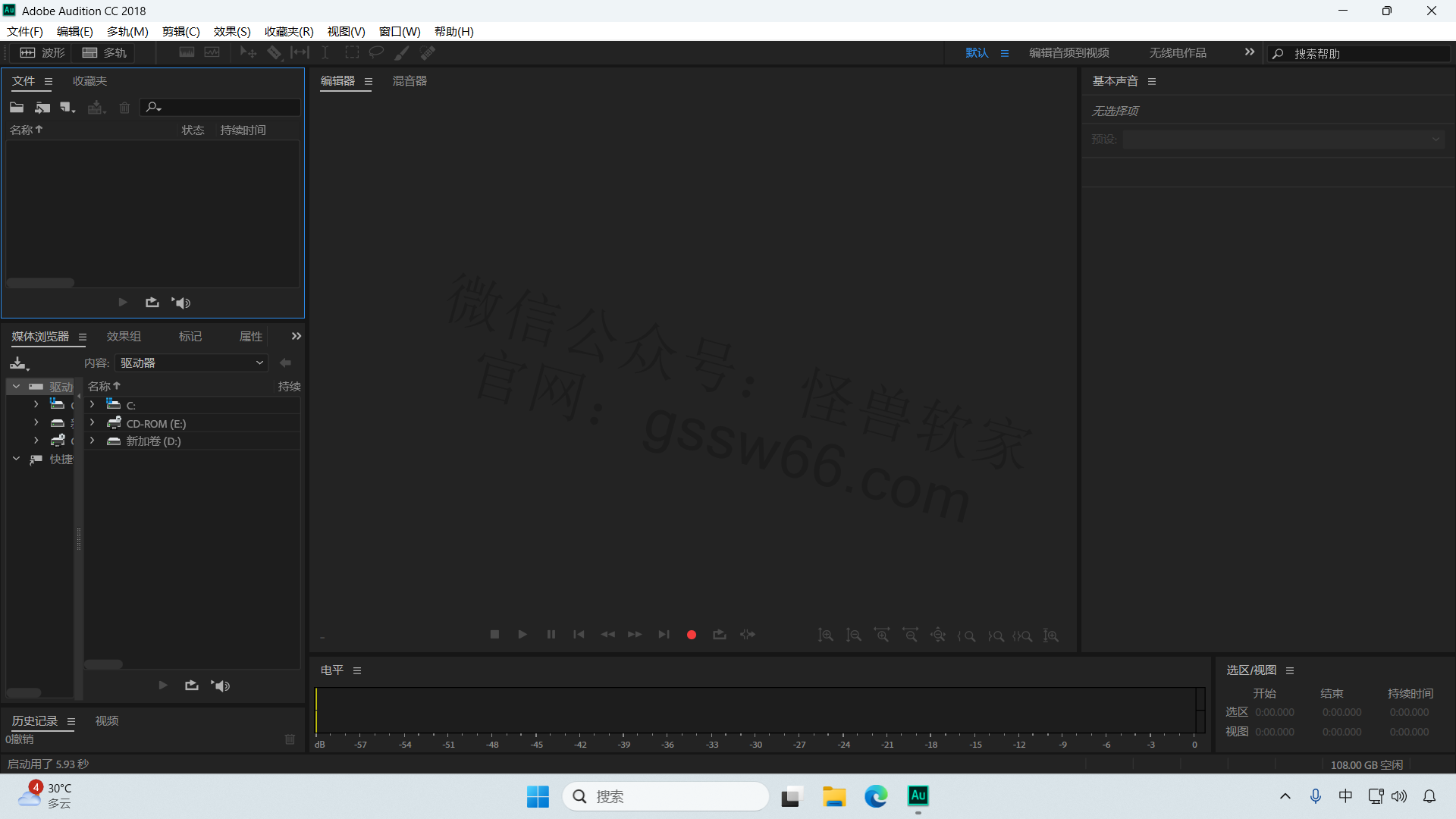The height and width of the screenshot is (819, 1456).
Task: Expand the CD-ROM (E:) row
Action: click(x=93, y=423)
